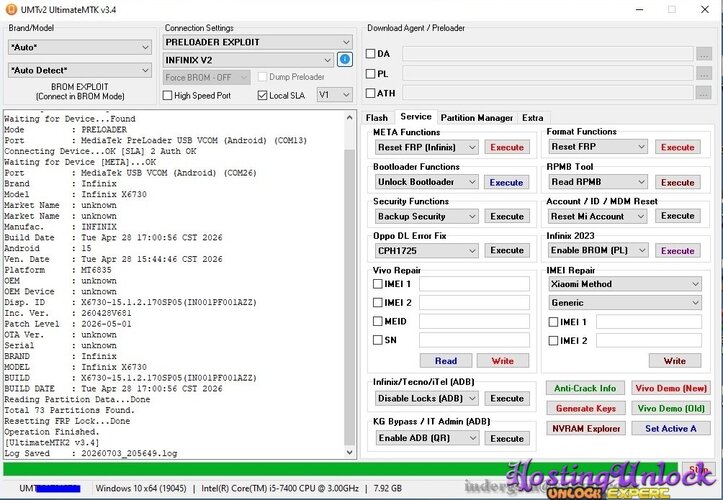Tick the MEID checkbox
Screen dimensions: 723x500
(378, 321)
